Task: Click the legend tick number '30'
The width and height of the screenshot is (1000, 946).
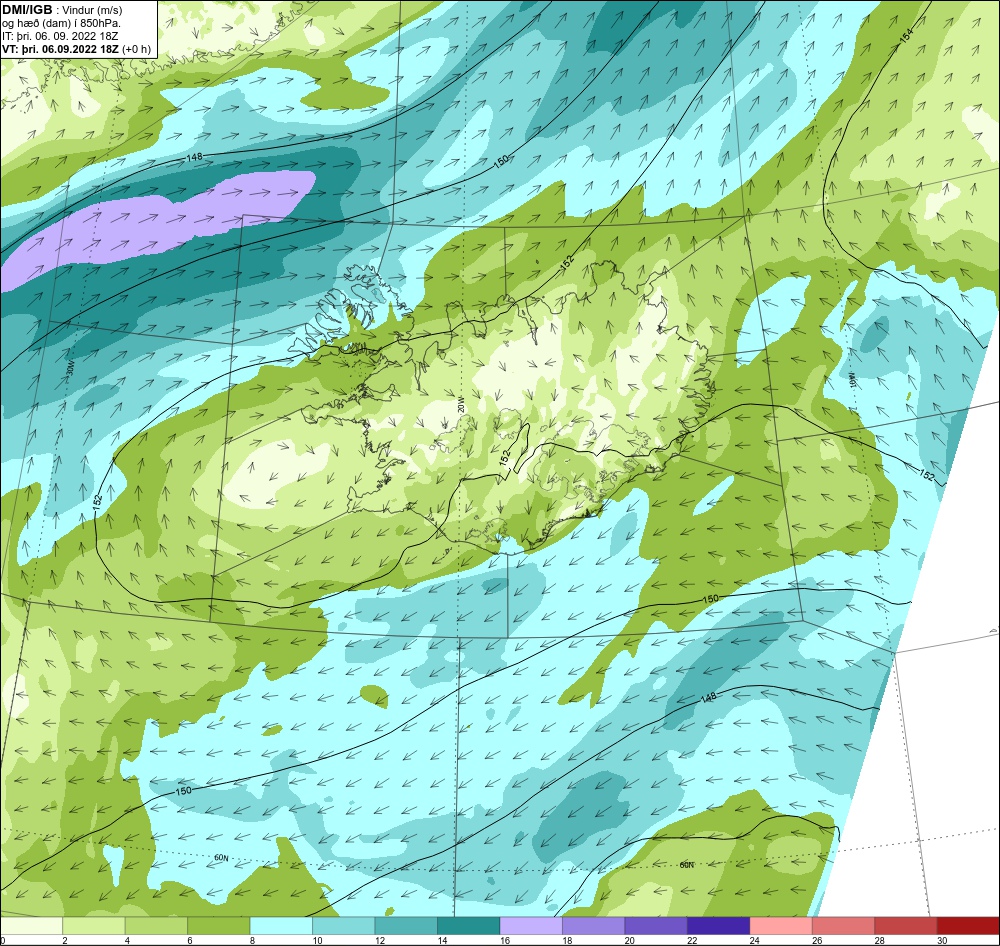Action: pos(942,940)
